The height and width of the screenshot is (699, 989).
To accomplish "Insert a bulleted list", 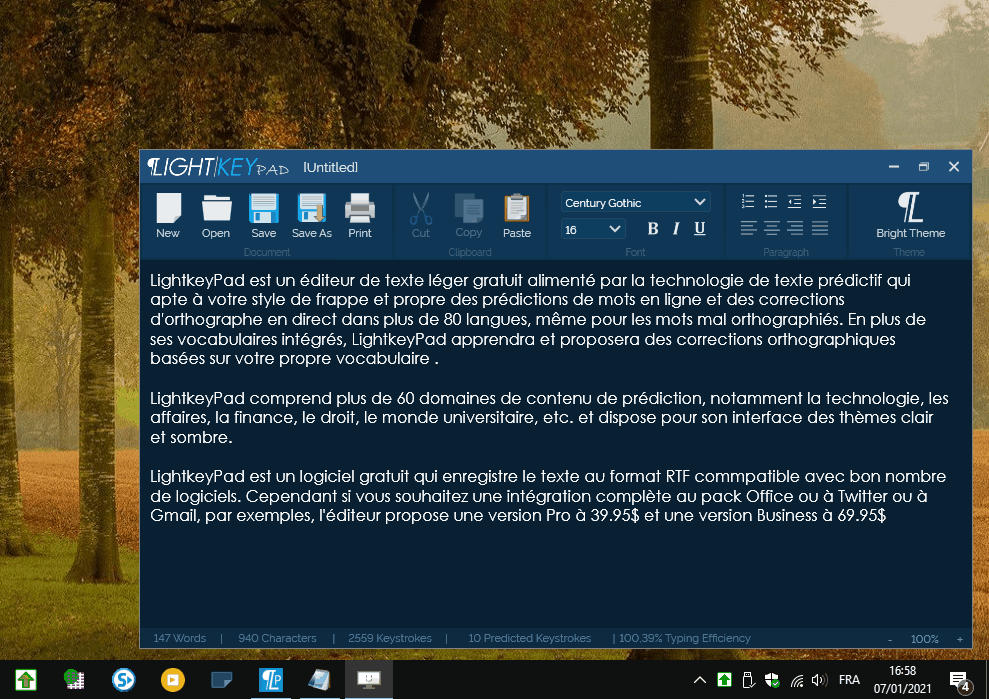I will click(771, 202).
